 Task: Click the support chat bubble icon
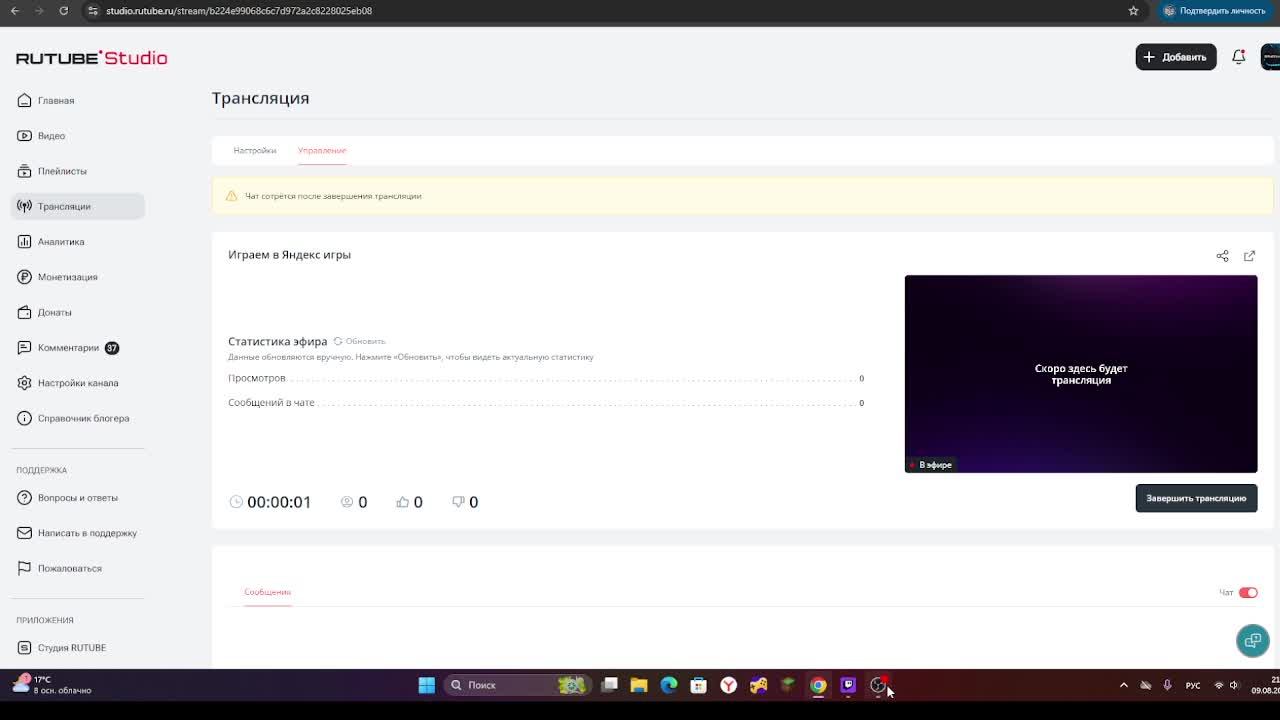(x=1252, y=640)
